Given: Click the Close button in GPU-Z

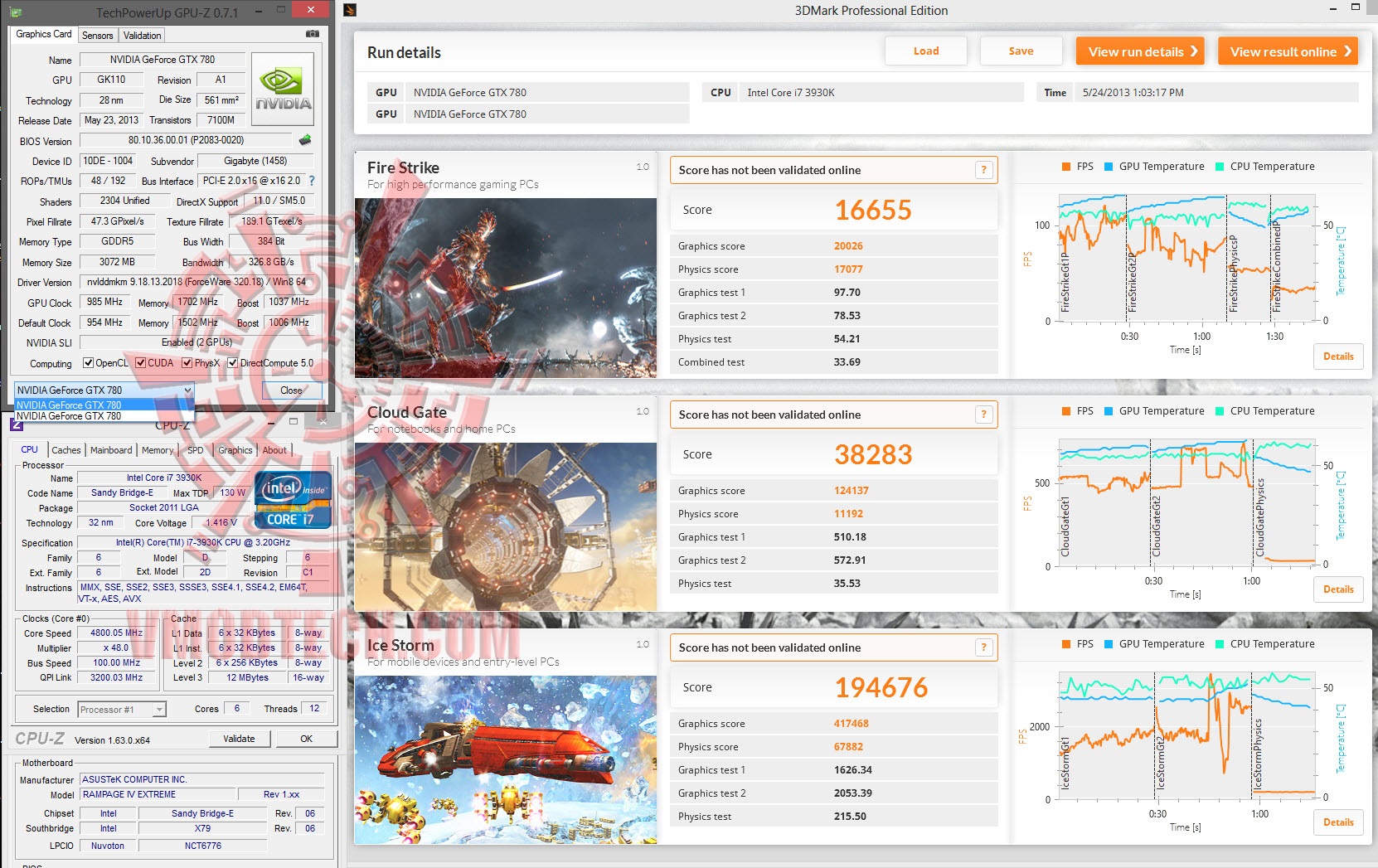Looking at the screenshot, I should point(291,390).
